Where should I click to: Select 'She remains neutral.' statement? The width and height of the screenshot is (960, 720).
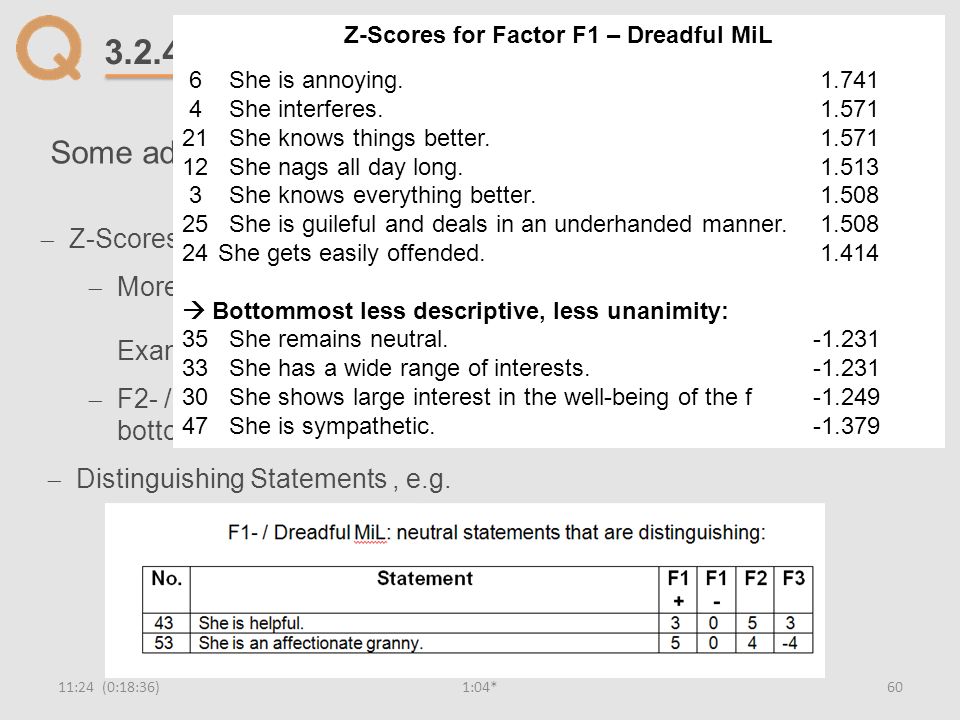[x=338, y=339]
